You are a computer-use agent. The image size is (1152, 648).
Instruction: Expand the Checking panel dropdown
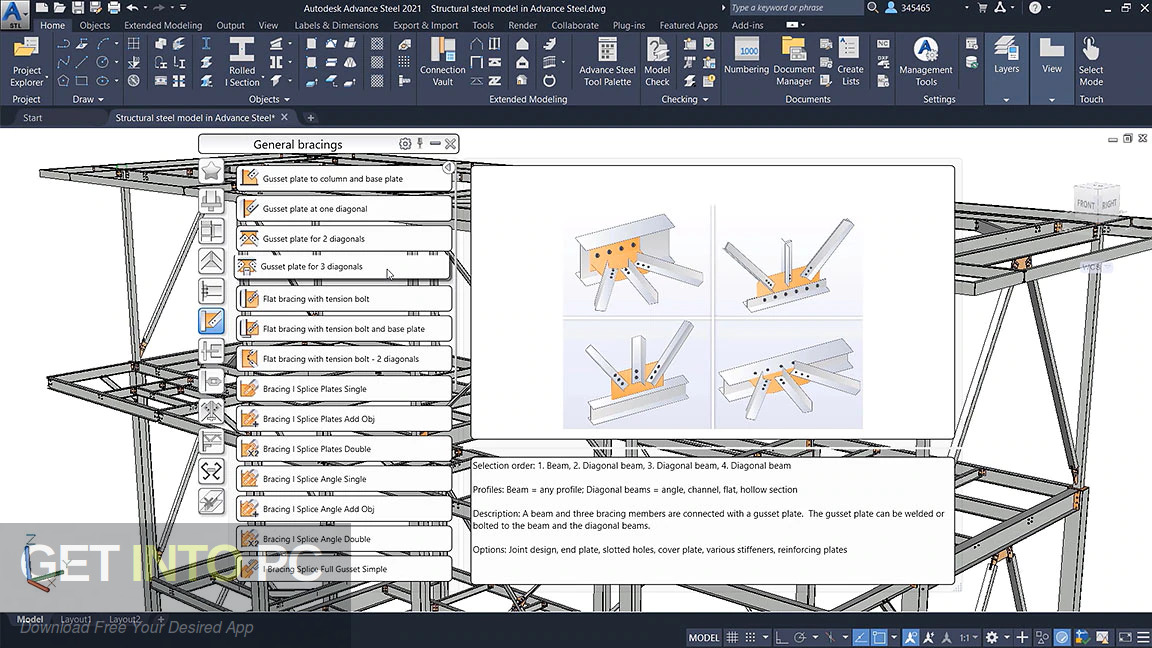coord(685,99)
